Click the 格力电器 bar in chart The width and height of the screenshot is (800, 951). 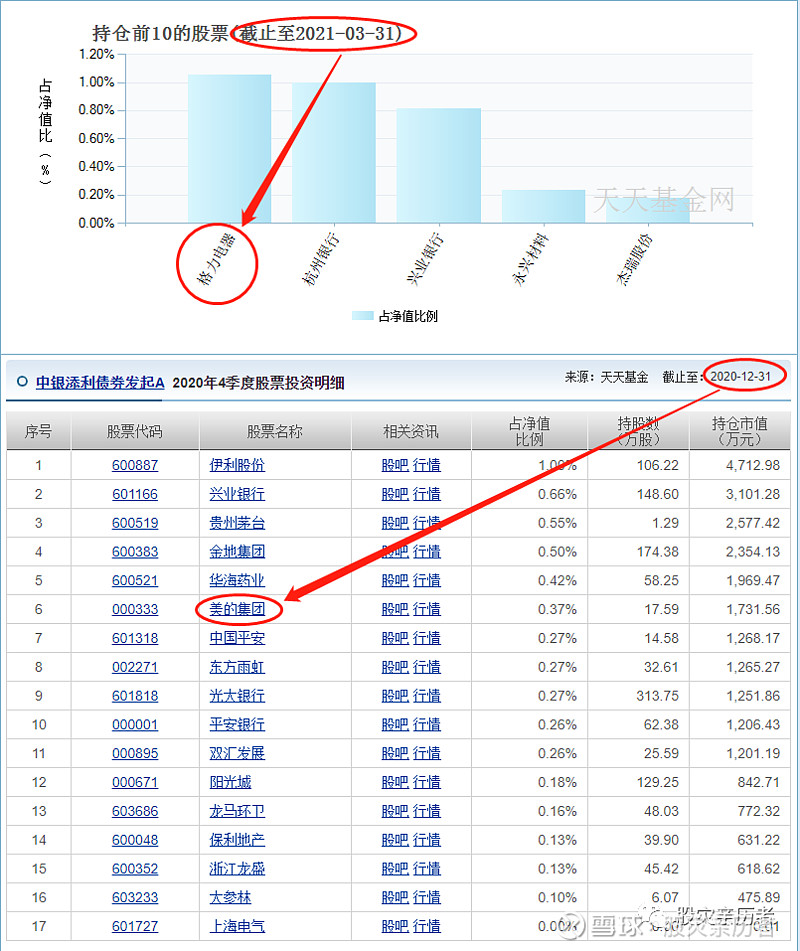229,149
